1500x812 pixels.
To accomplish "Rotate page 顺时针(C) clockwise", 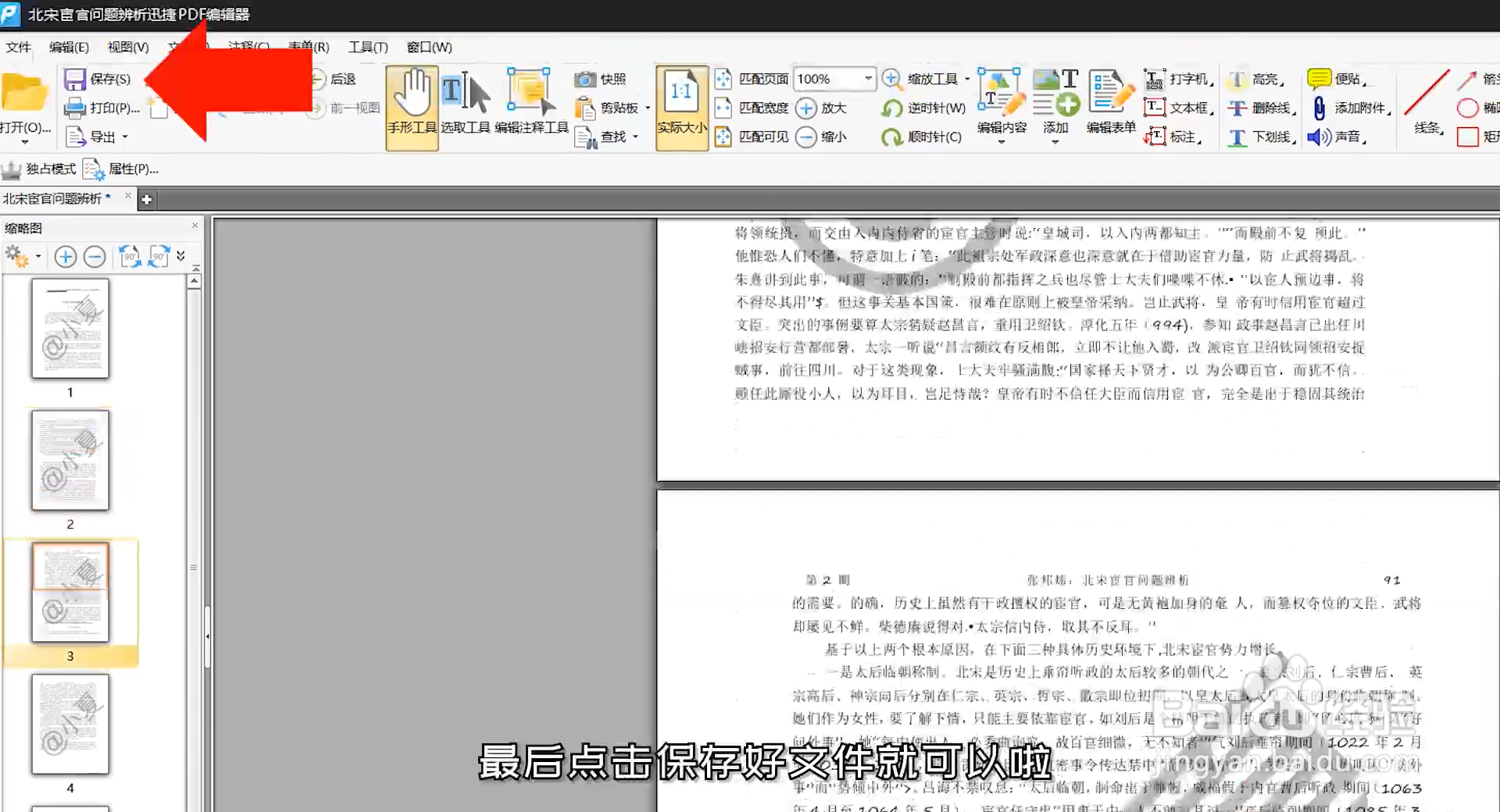I will pyautogui.click(x=922, y=137).
